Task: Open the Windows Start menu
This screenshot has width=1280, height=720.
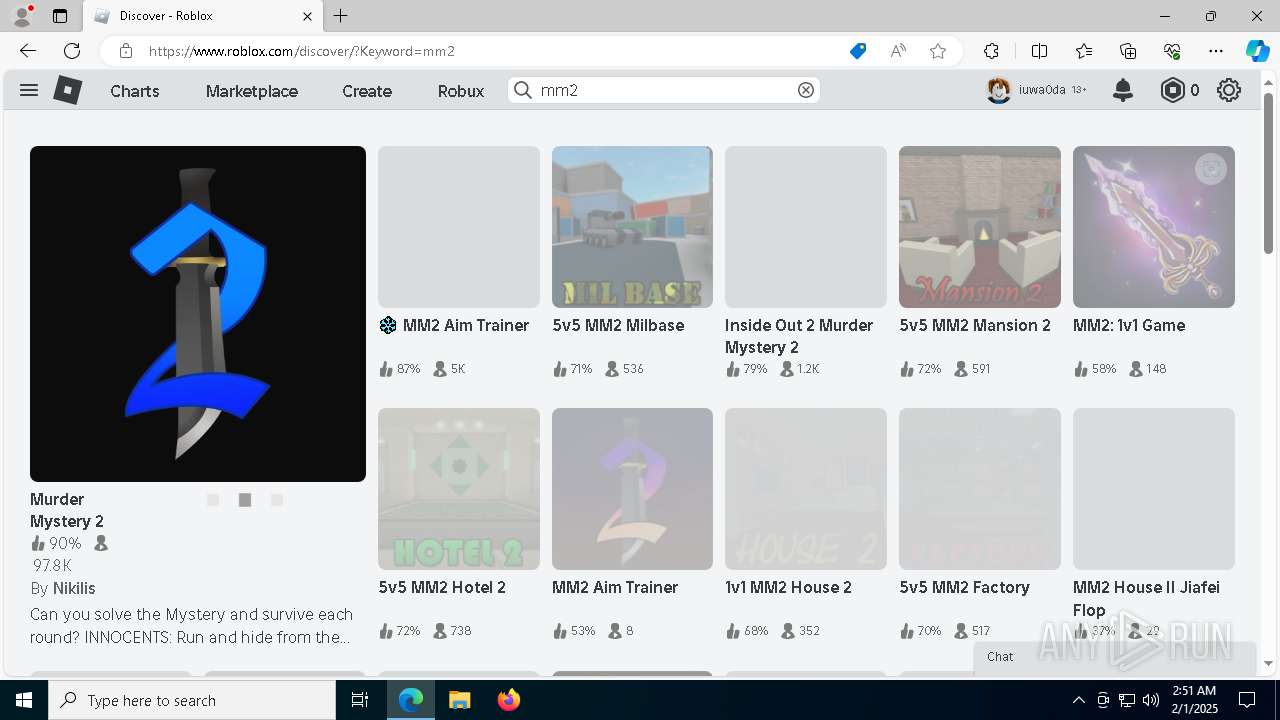Action: pos(24,700)
